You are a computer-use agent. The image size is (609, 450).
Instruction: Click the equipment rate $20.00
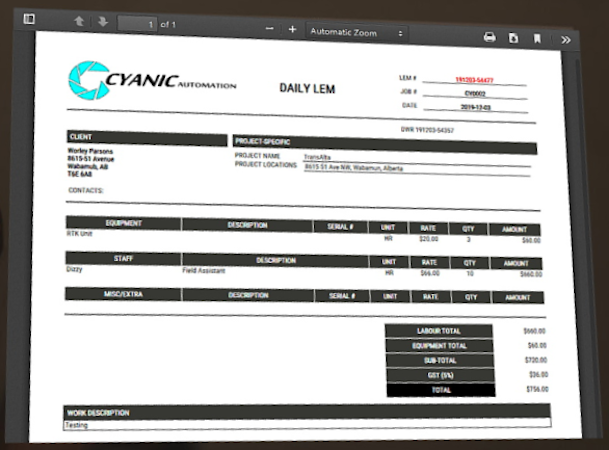click(x=429, y=239)
